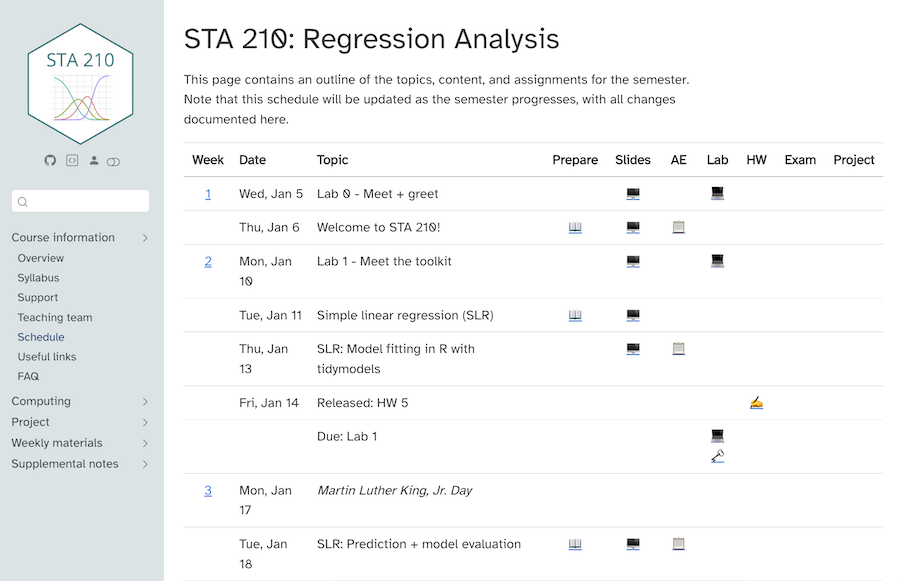Click the sidebar search field
Screen dimensions: 900x581
(81, 201)
